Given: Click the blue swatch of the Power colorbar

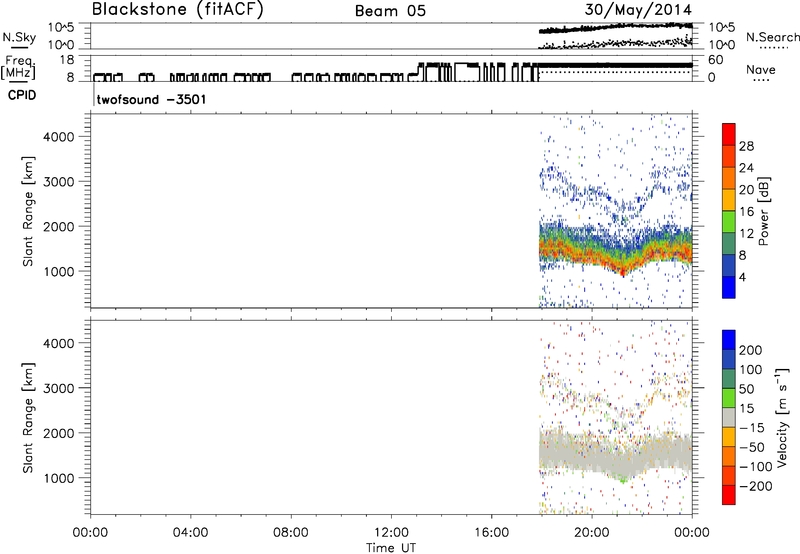Looking at the screenshot, I should (x=729, y=287).
